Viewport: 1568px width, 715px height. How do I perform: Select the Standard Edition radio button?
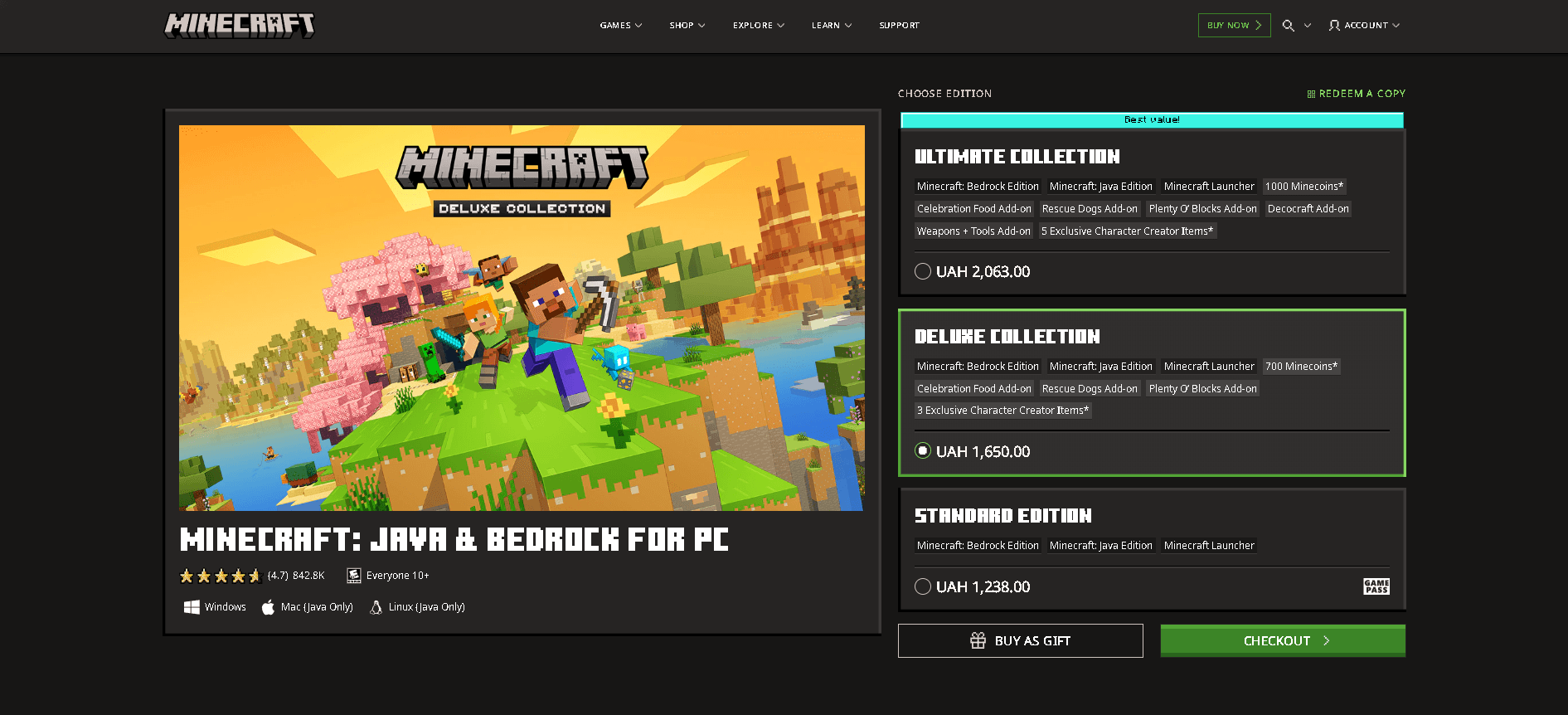point(923,586)
